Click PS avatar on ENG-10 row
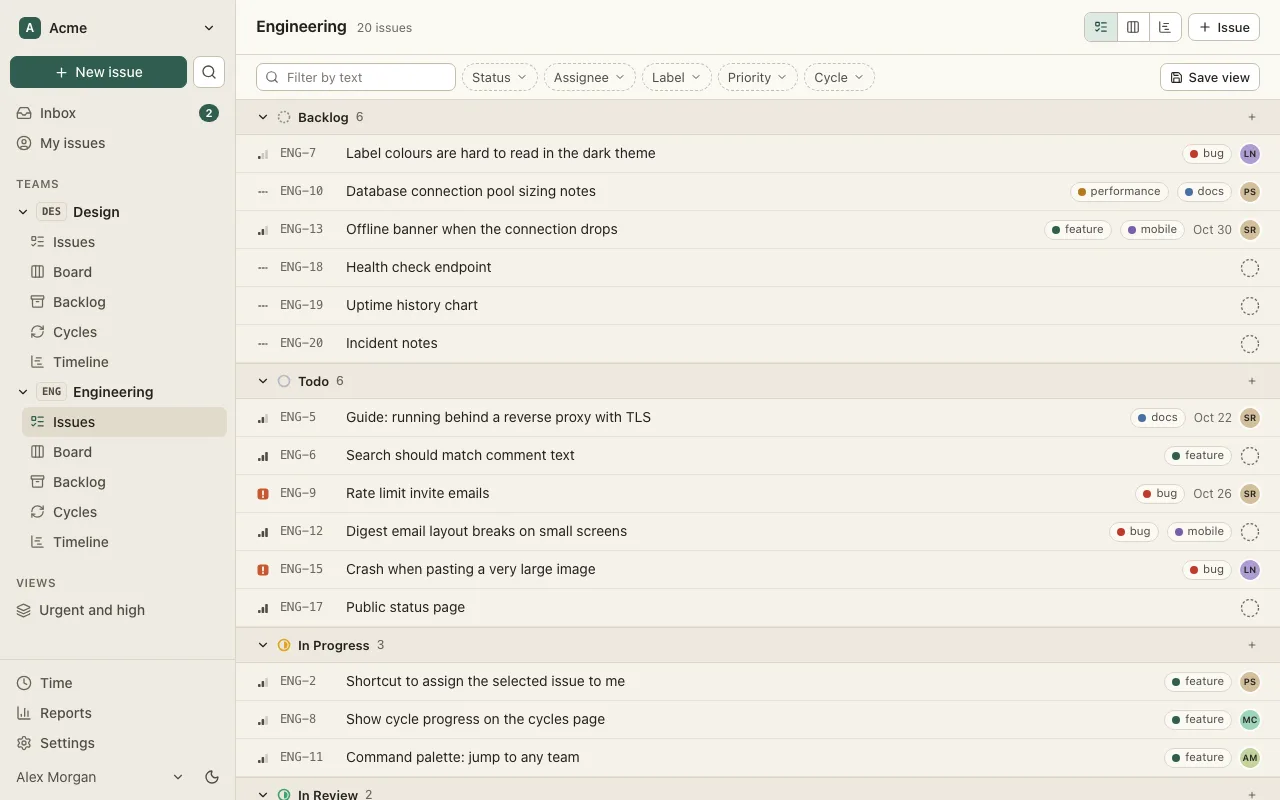The image size is (1280, 800). pos(1249,192)
